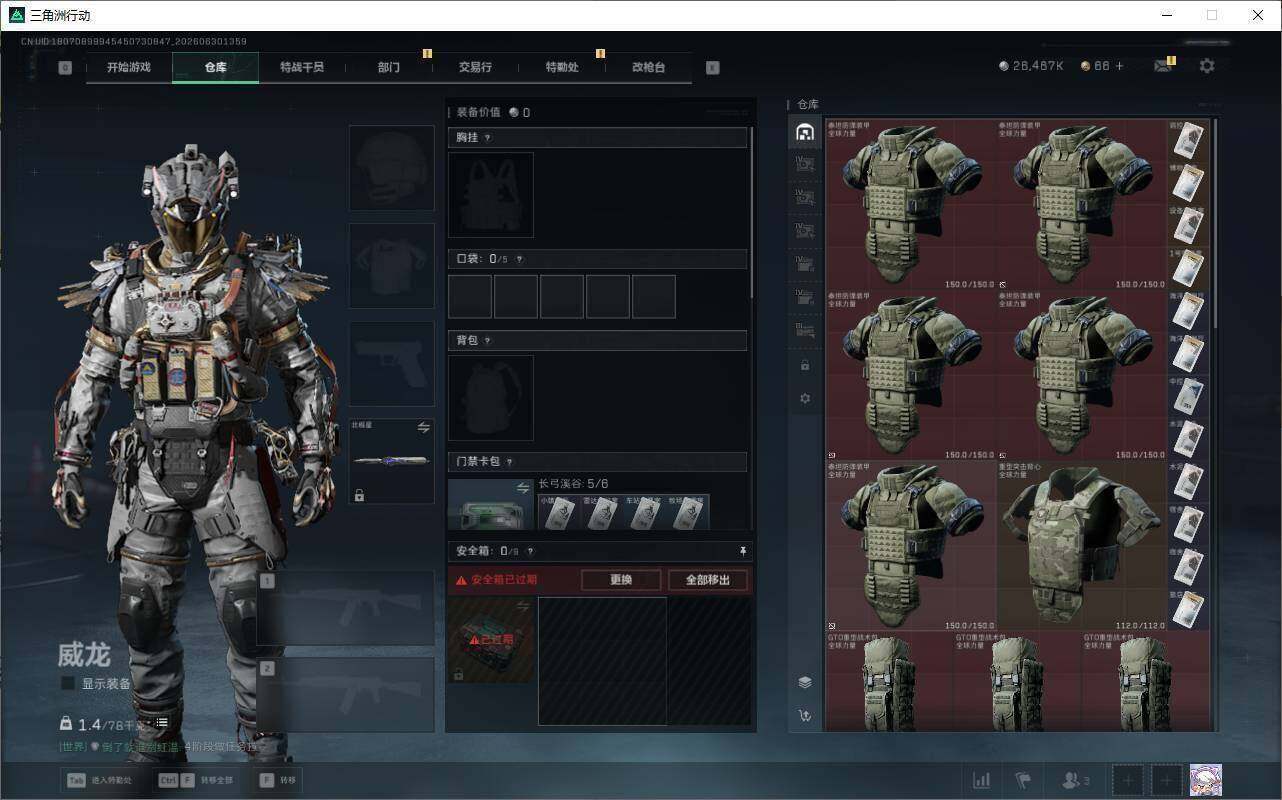
Task: Click the flag icon in bottom bar
Action: [x=1023, y=780]
